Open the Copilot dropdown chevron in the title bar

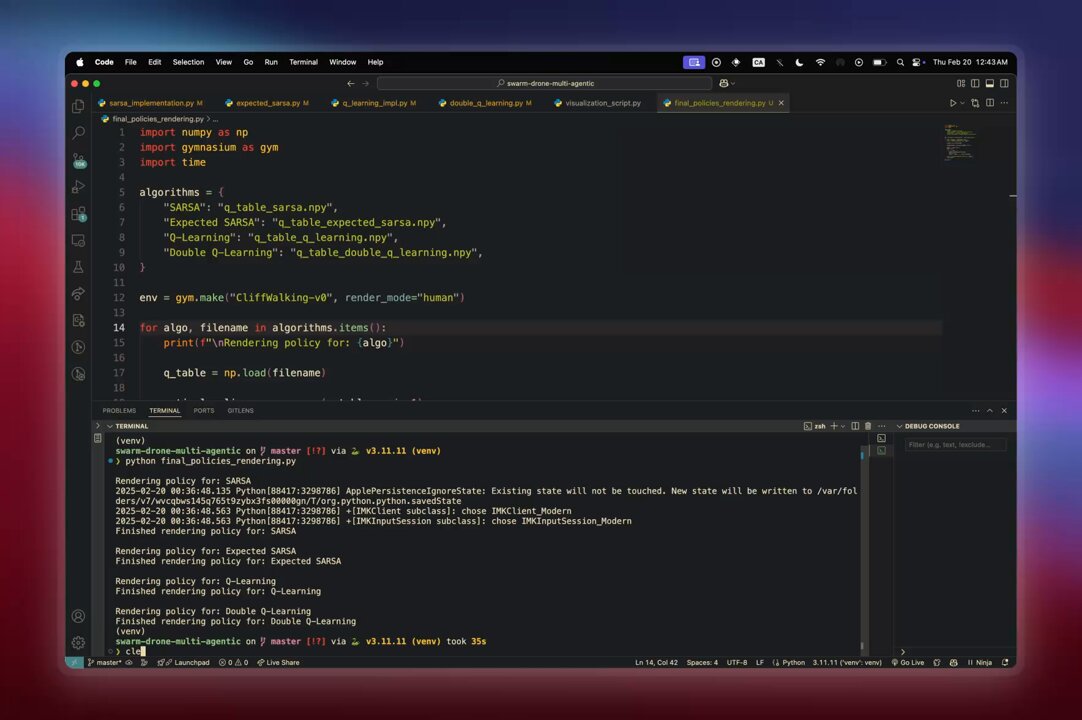(x=733, y=84)
